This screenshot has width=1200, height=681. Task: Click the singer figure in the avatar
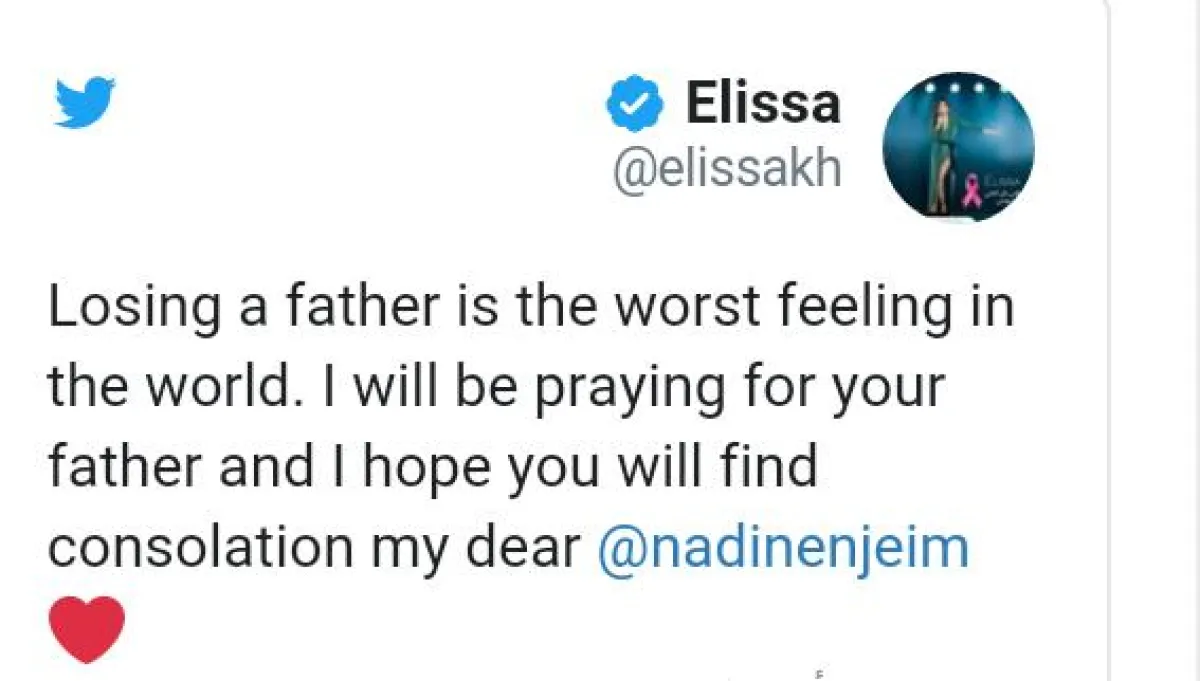[x=942, y=150]
